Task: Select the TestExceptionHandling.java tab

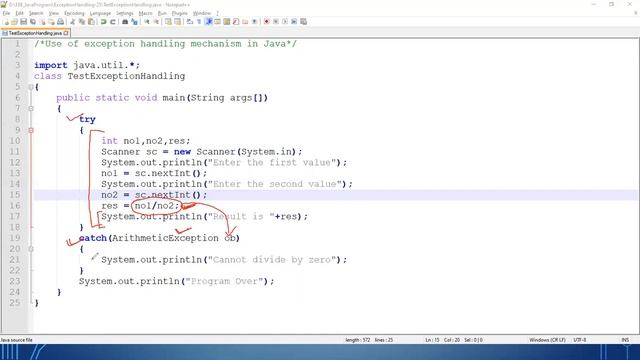Action: point(35,33)
